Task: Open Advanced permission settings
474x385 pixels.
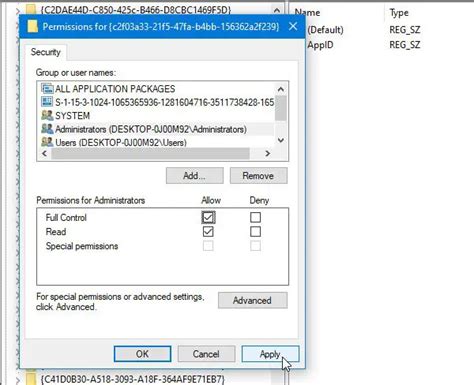Action: (252, 300)
